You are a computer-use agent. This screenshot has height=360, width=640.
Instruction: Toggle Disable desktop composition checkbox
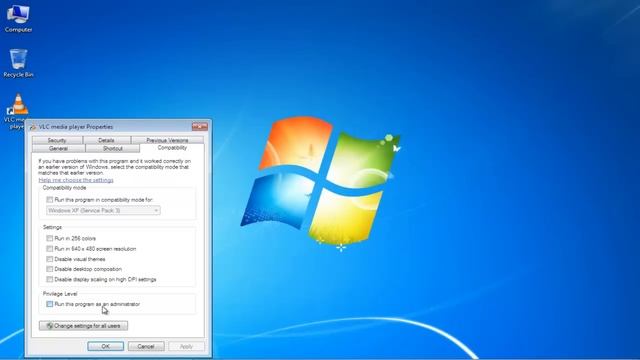coord(49,269)
